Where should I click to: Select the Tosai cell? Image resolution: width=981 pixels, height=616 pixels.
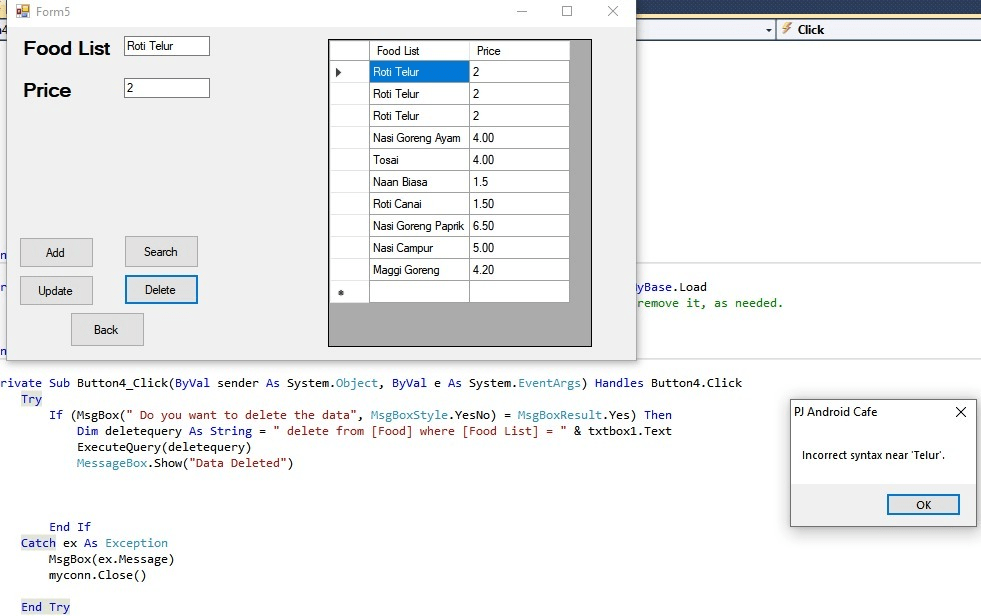(419, 159)
